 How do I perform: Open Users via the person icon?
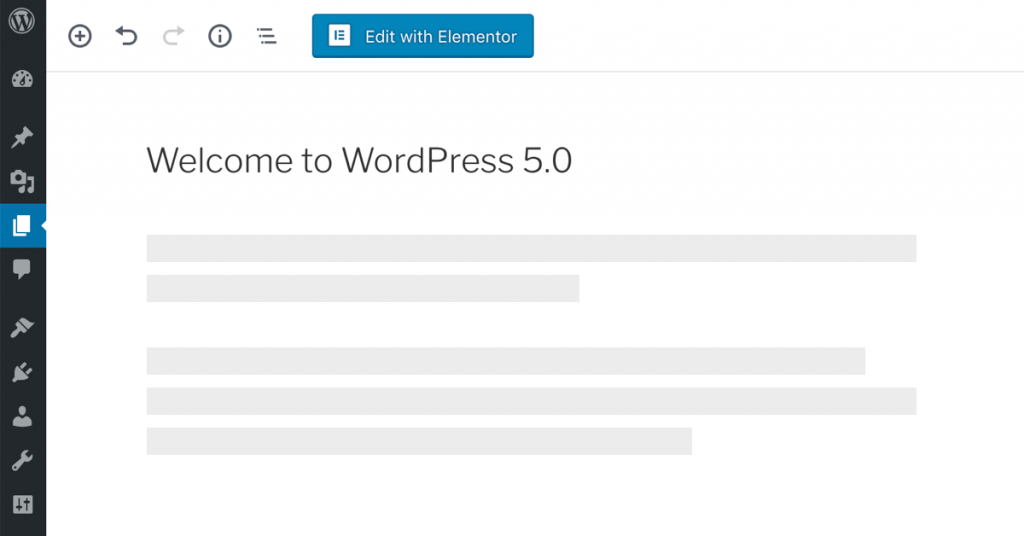click(22, 417)
